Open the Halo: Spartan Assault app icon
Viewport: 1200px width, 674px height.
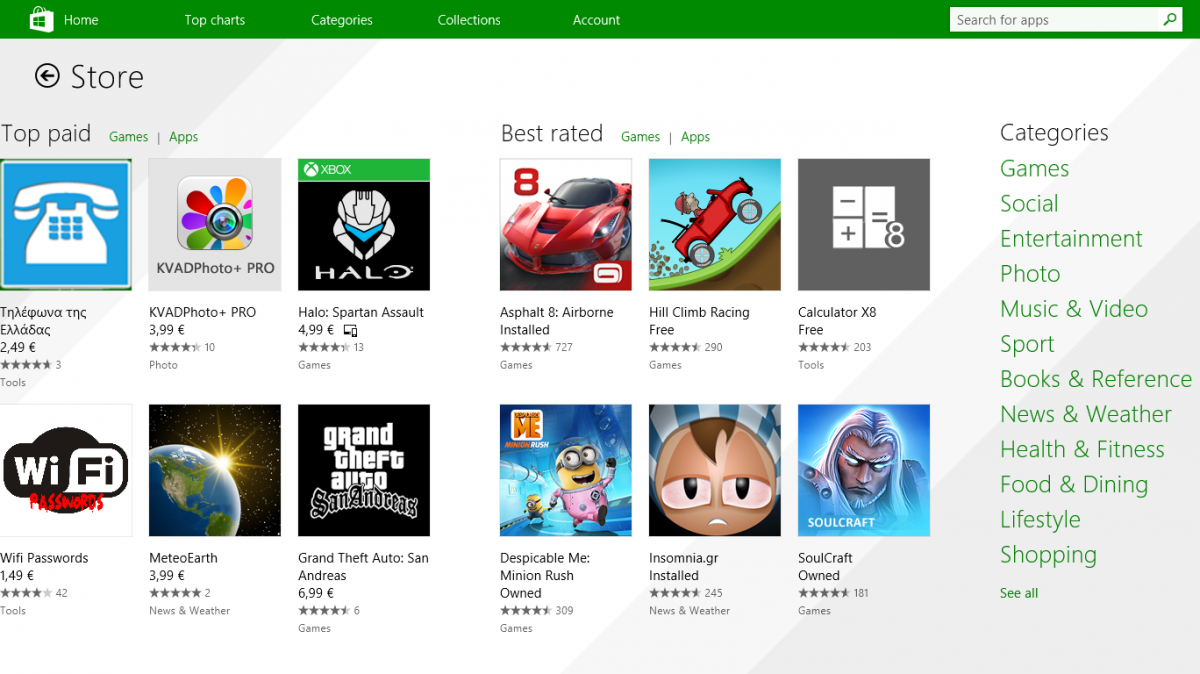pyautogui.click(x=364, y=225)
